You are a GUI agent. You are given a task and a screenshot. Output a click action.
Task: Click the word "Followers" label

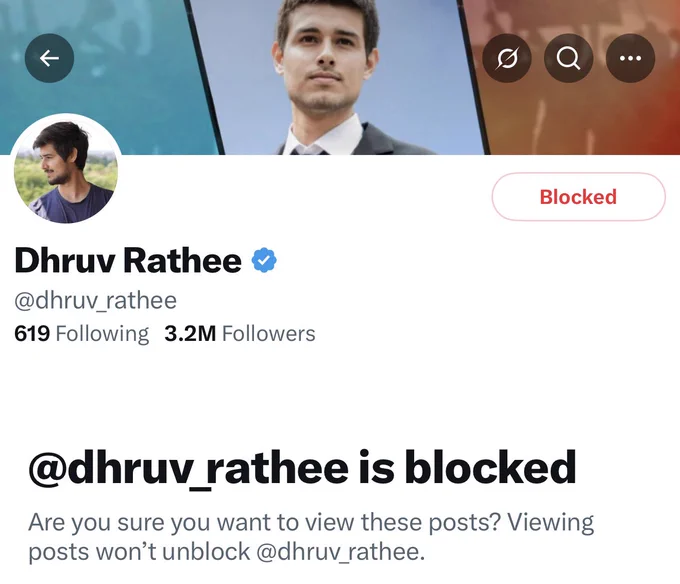pos(268,333)
